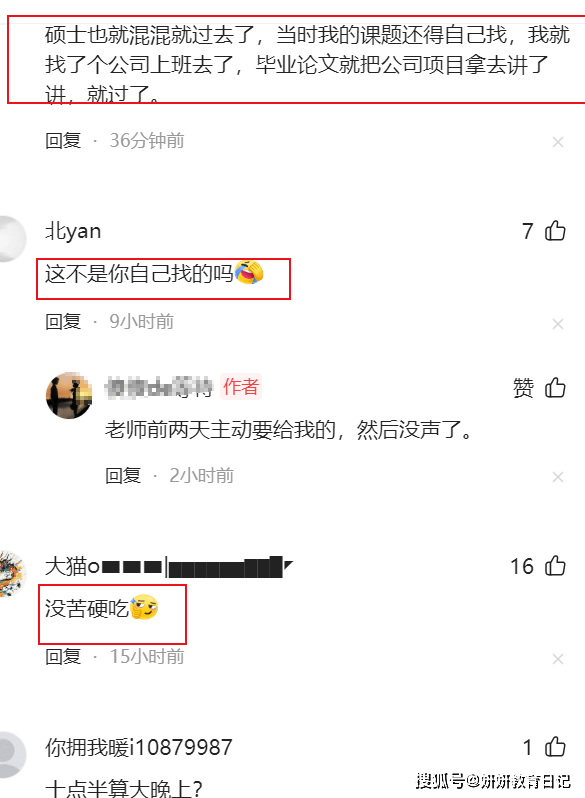Reply to the author's 2小时前 comment

123,475
